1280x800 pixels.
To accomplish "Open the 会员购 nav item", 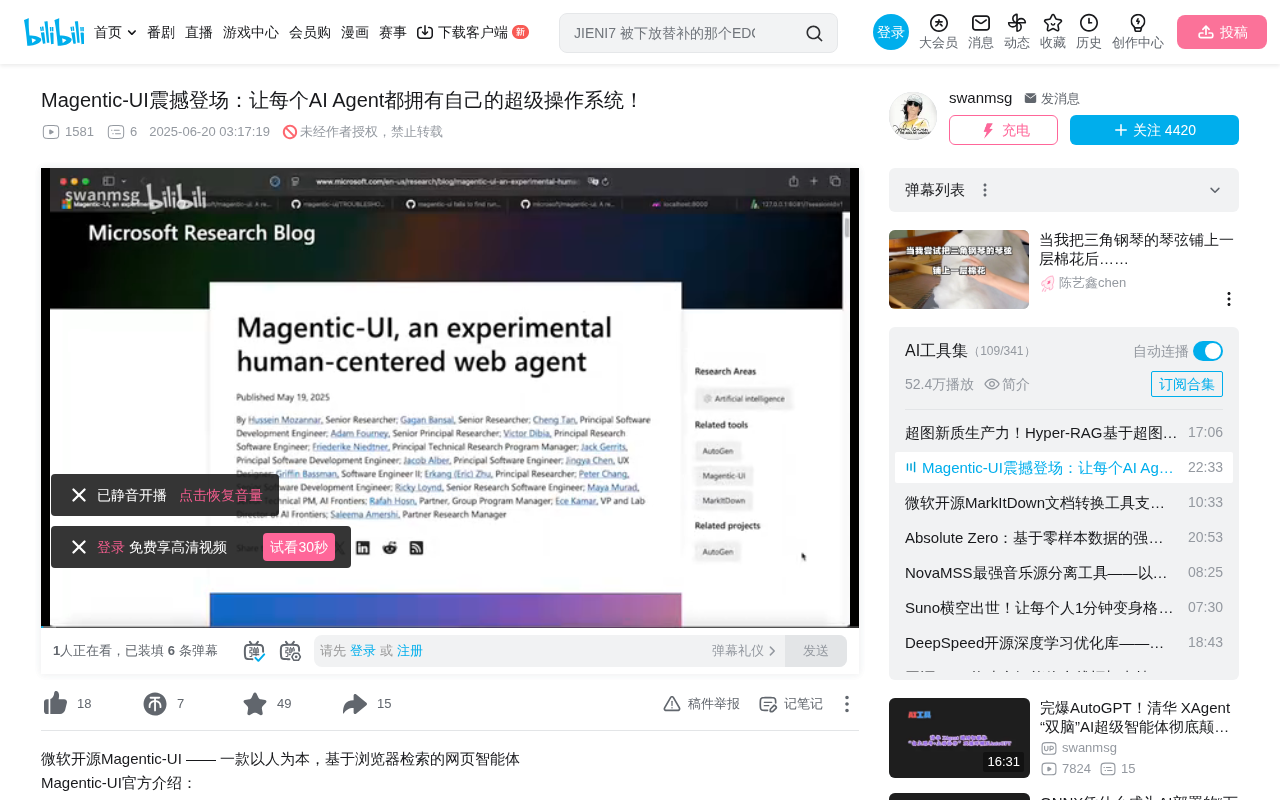I will click(x=310, y=32).
